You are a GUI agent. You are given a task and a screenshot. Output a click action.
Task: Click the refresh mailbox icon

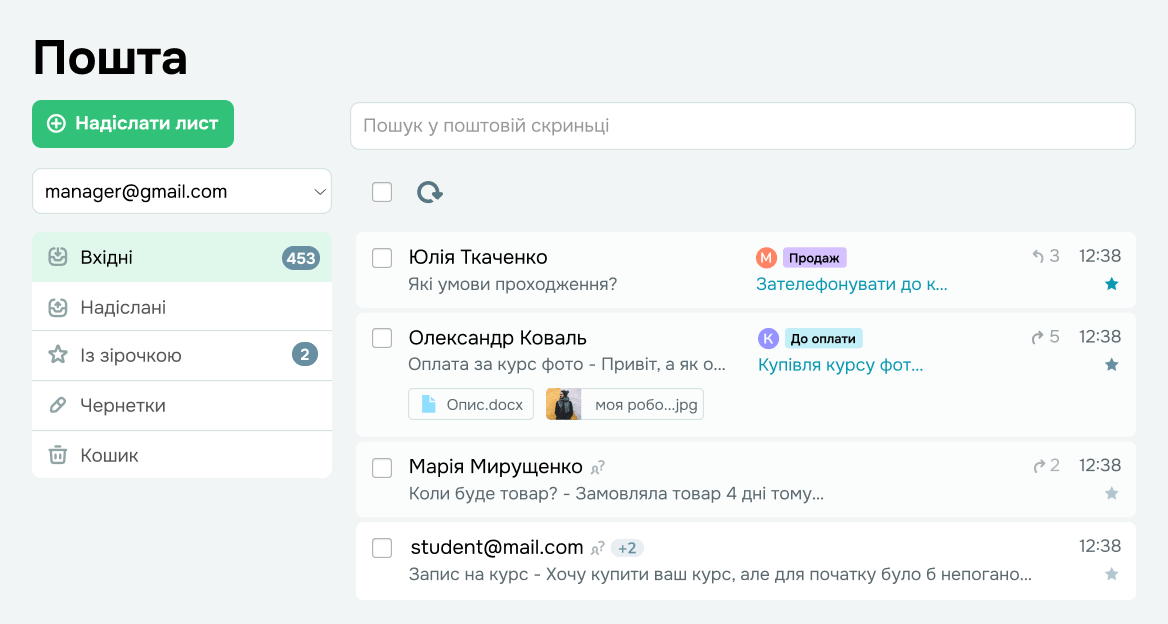pyautogui.click(x=429, y=192)
